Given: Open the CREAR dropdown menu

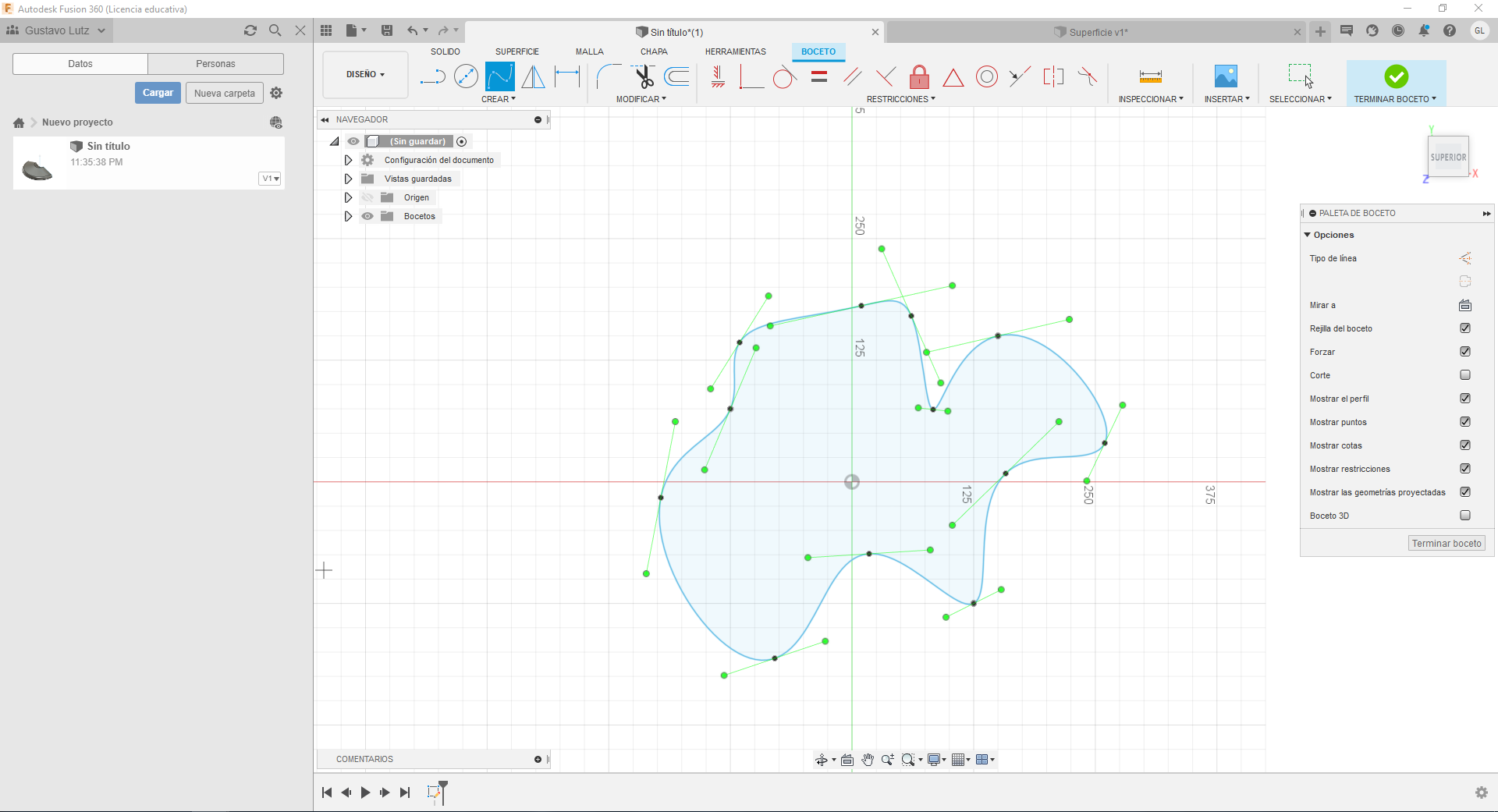Looking at the screenshot, I should [x=499, y=99].
